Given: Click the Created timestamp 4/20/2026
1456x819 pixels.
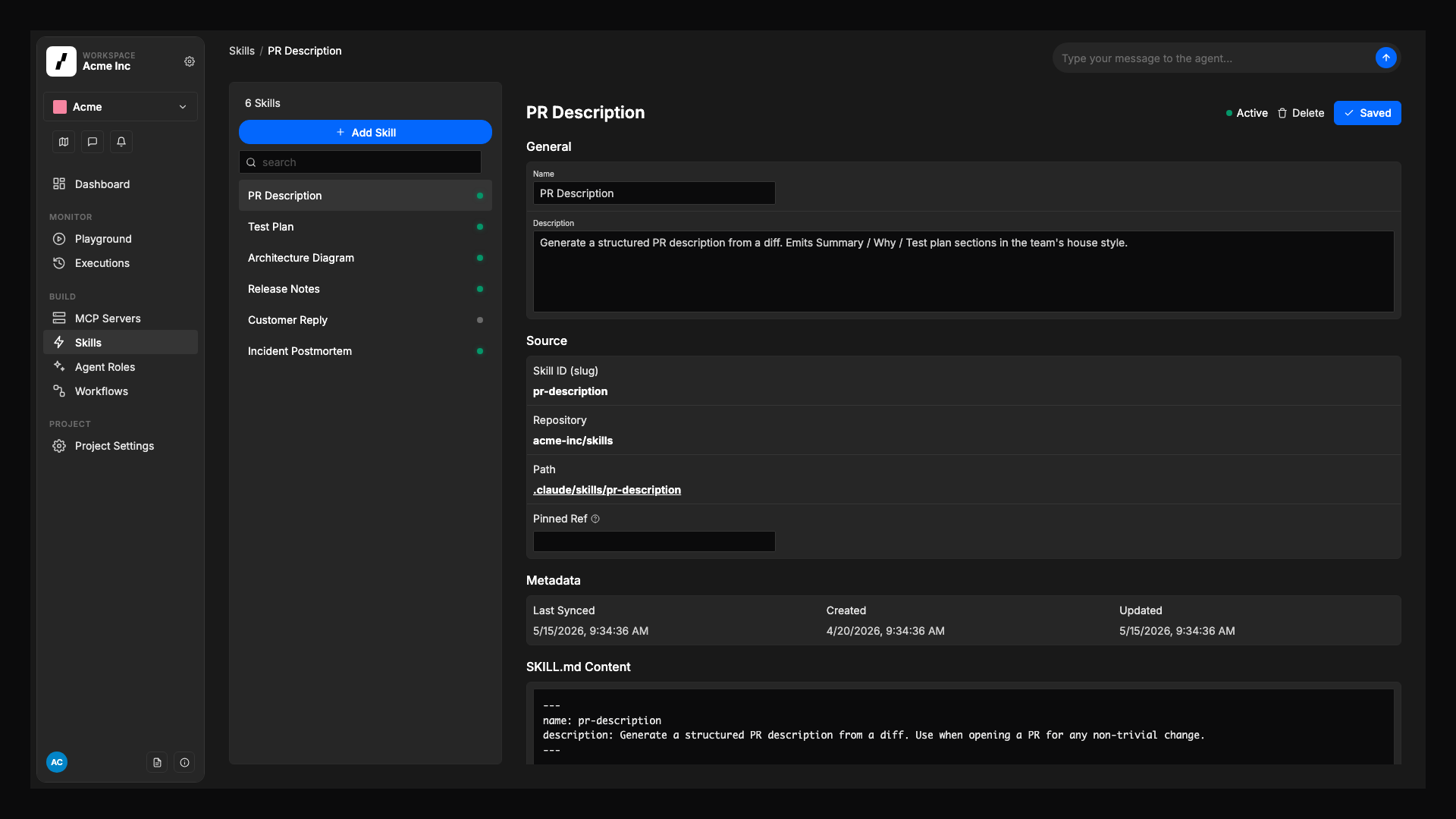Looking at the screenshot, I should [x=885, y=631].
